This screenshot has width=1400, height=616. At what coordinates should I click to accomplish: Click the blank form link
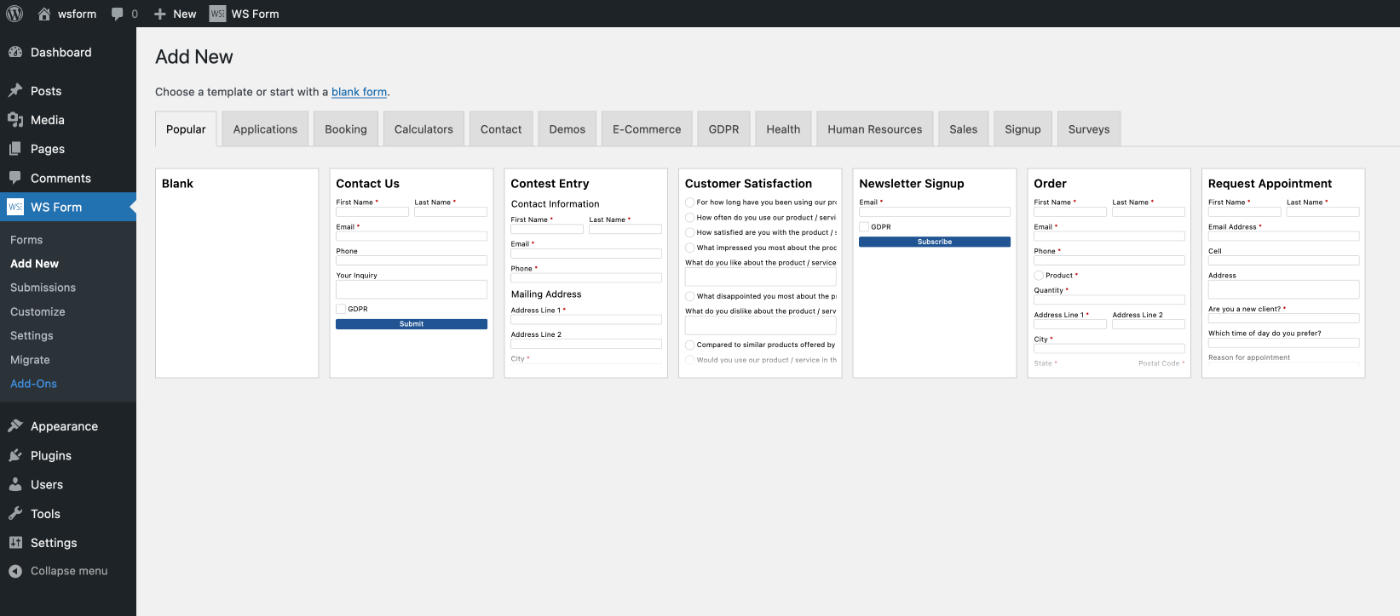coord(359,91)
